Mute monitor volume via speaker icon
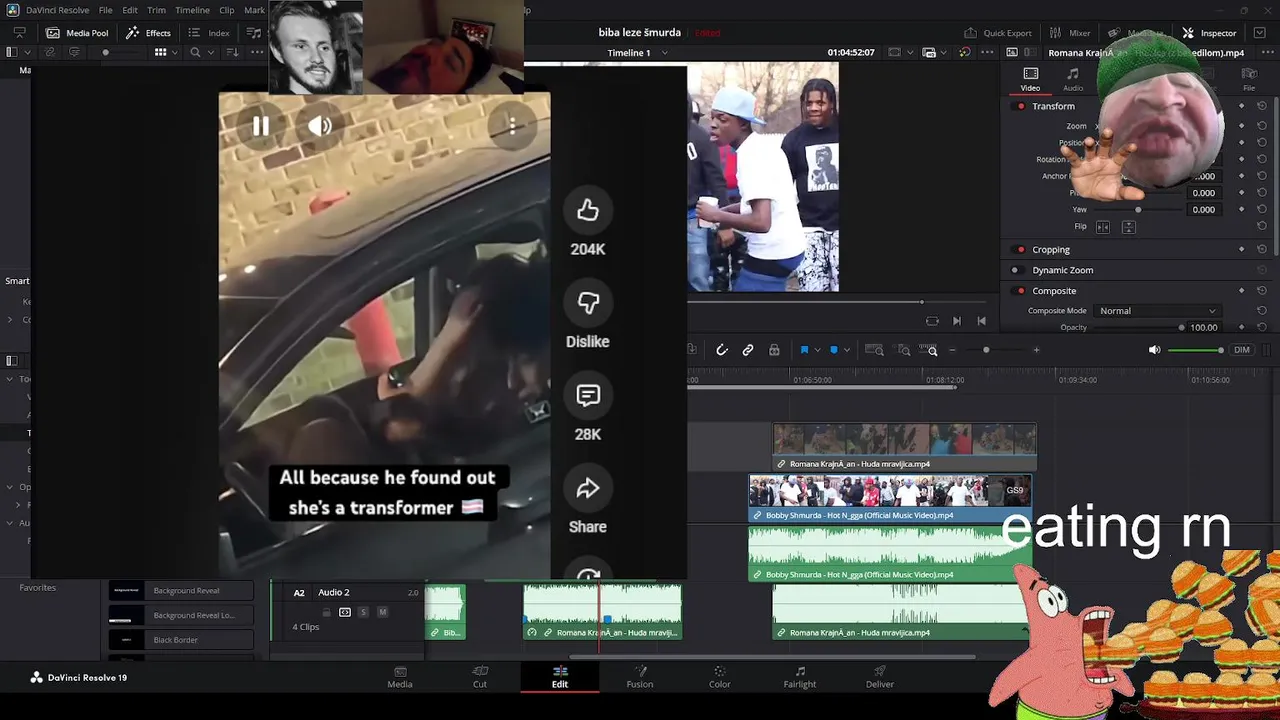Image resolution: width=1280 pixels, height=720 pixels. tap(1154, 350)
